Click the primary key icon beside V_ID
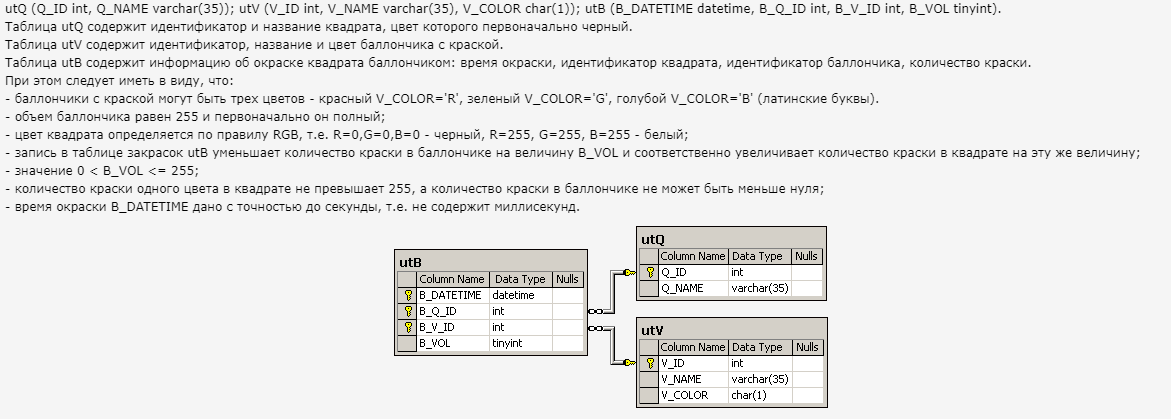The image size is (1171, 419). coord(650,364)
